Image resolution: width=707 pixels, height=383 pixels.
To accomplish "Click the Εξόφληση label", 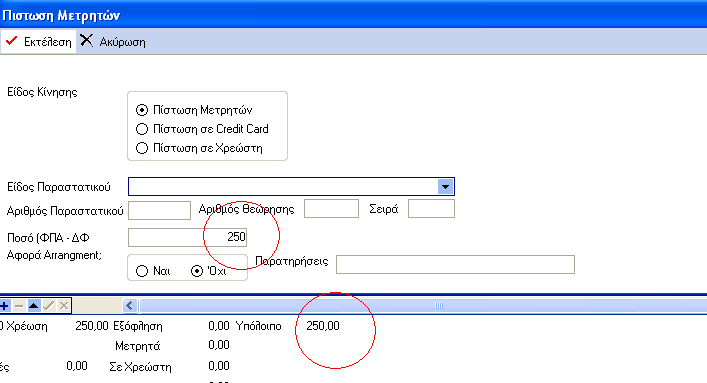I will coord(138,326).
